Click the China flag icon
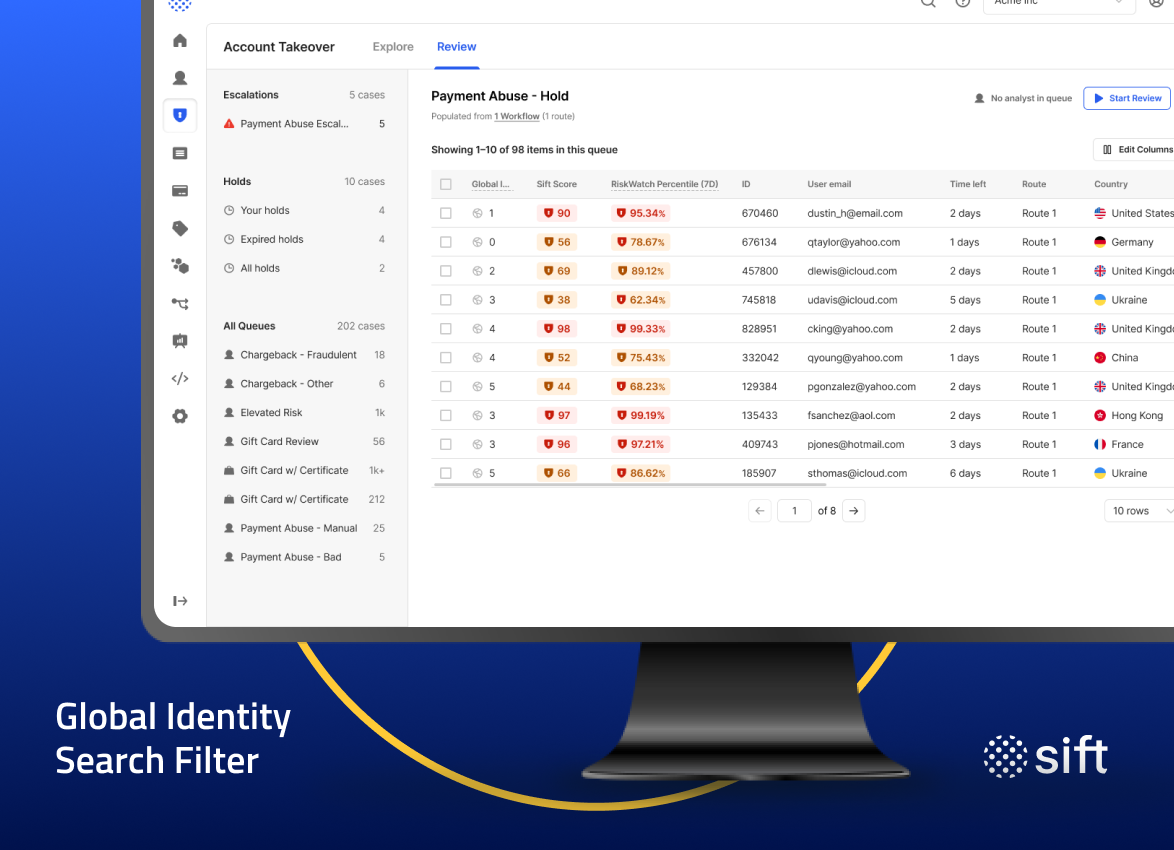1174x850 pixels. pos(1100,358)
